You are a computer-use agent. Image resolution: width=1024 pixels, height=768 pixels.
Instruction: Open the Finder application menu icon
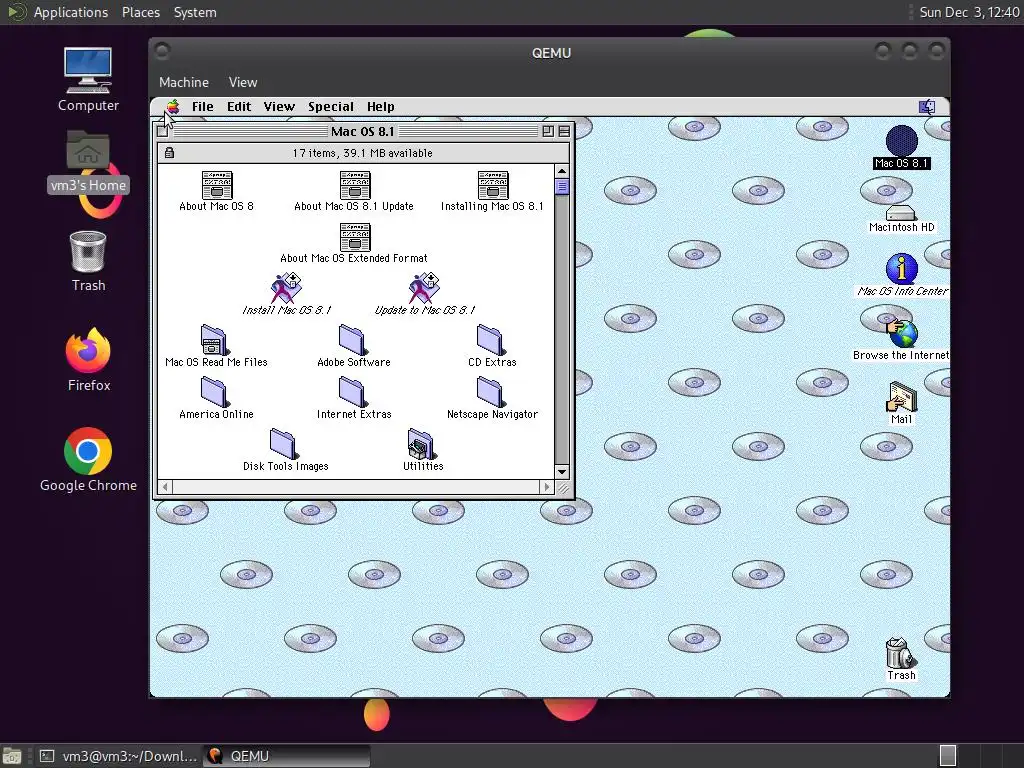click(x=927, y=106)
